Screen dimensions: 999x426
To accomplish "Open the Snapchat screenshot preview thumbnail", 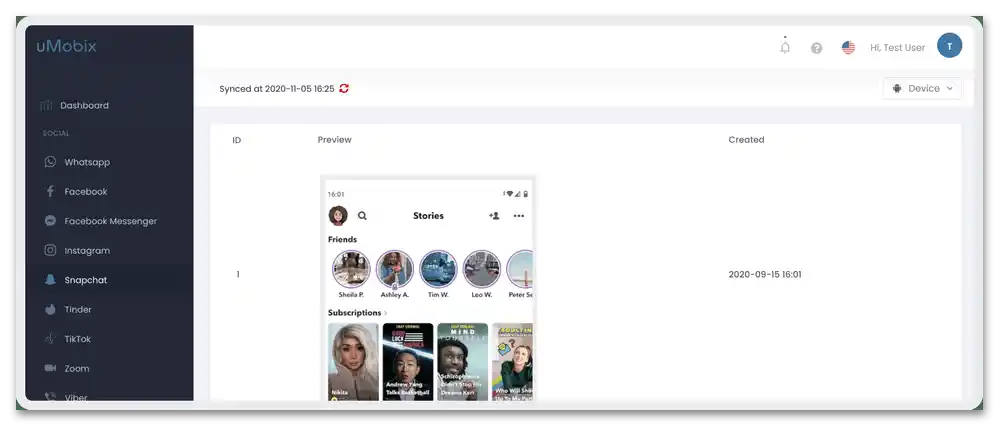I will point(428,290).
